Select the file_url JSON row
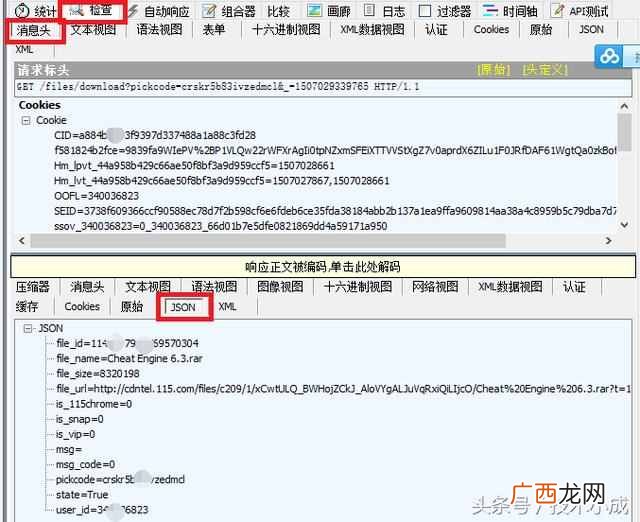Image resolution: width=640 pixels, height=522 pixels. (344, 389)
